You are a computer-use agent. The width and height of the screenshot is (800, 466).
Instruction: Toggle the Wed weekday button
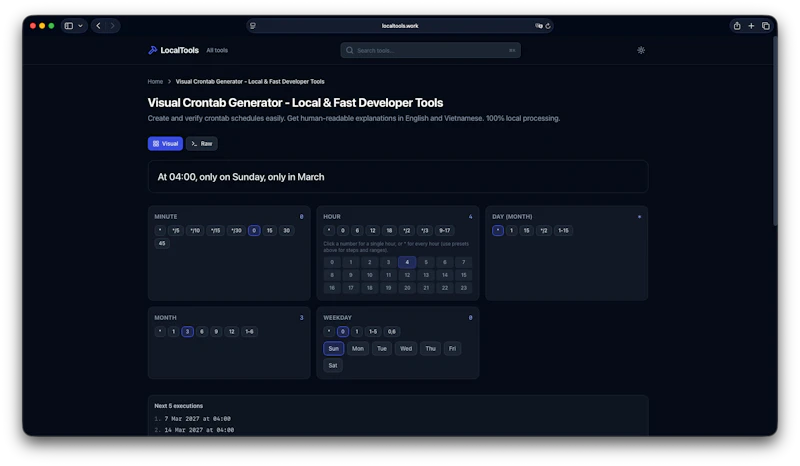(x=406, y=349)
